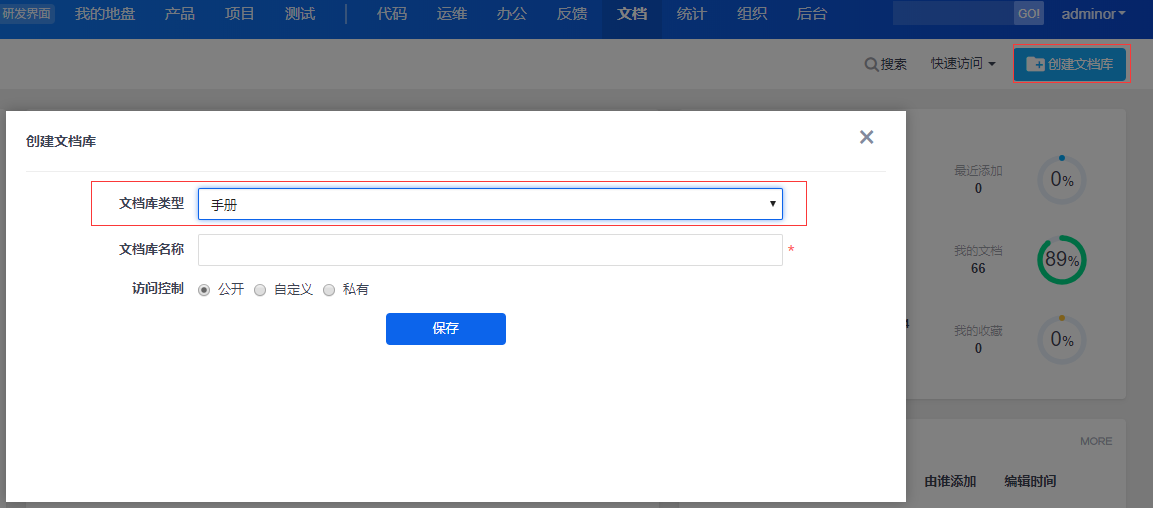Open the 后台 menu

click(812, 14)
